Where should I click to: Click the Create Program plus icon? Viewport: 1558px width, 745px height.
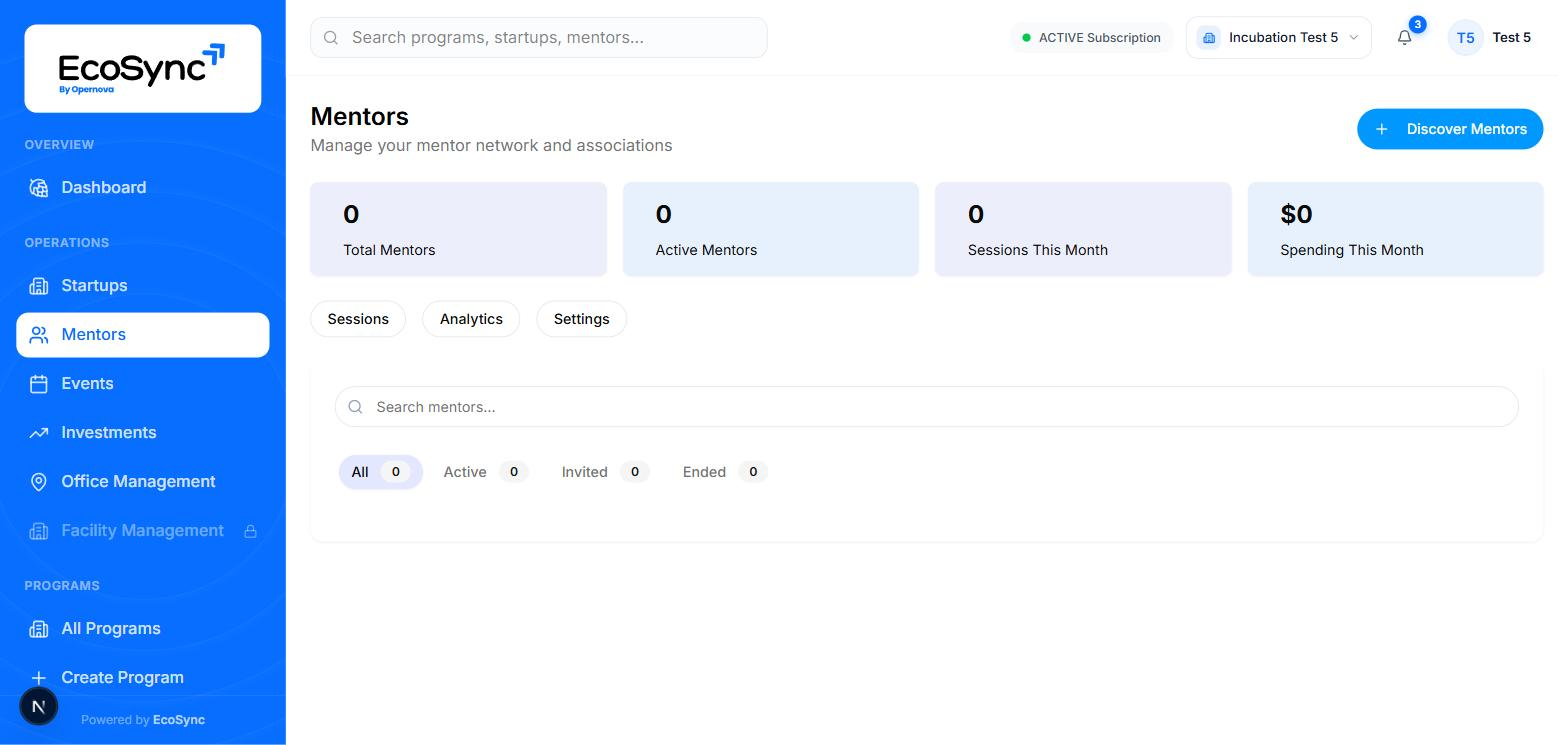click(39, 678)
